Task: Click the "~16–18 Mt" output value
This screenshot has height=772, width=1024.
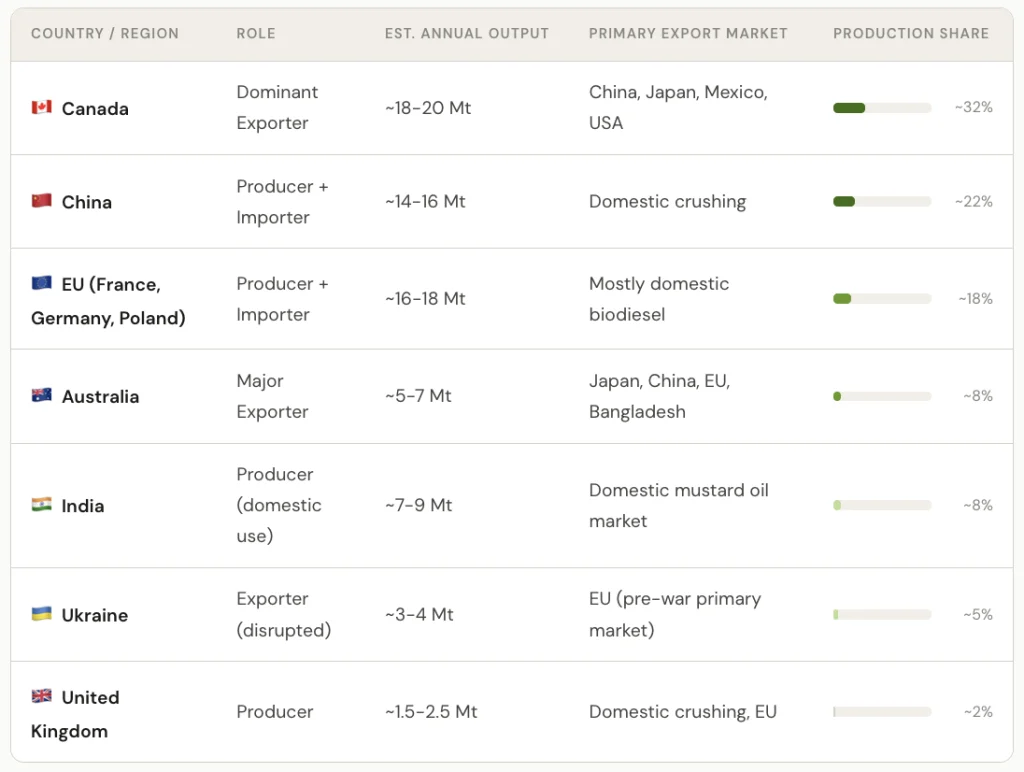Action: click(425, 298)
